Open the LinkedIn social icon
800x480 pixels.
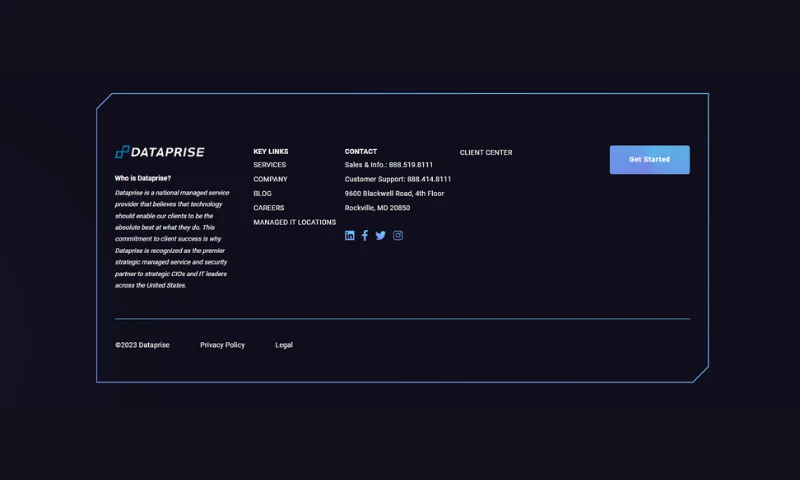350,236
